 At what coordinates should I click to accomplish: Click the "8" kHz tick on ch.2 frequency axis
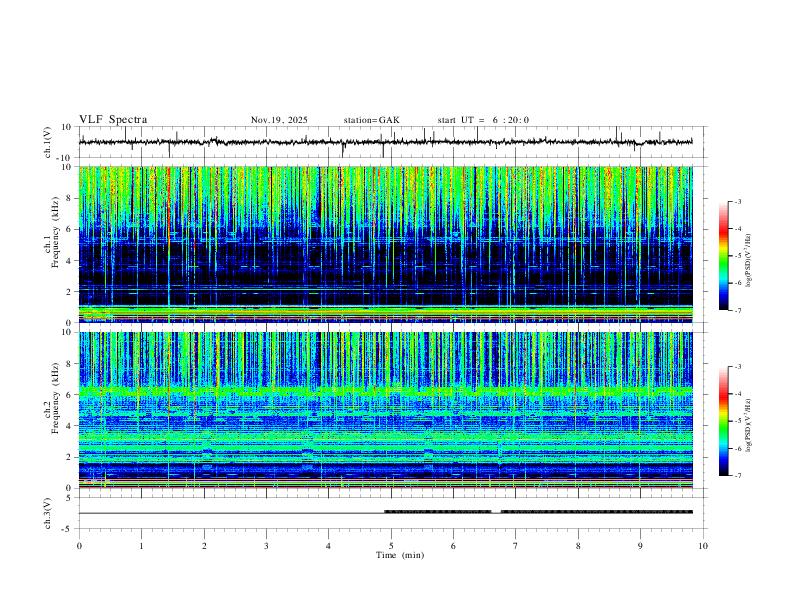70,364
